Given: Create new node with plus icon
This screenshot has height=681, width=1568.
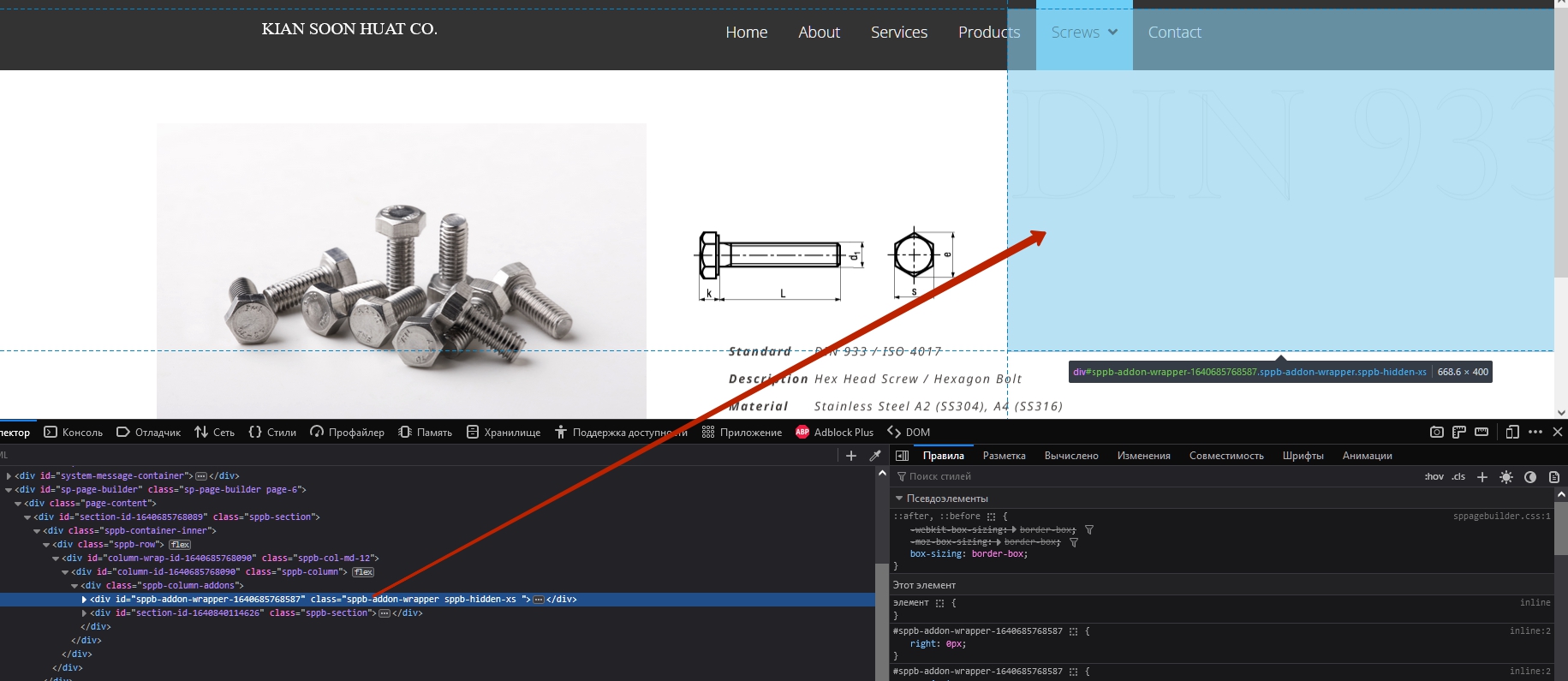Looking at the screenshot, I should [x=850, y=456].
